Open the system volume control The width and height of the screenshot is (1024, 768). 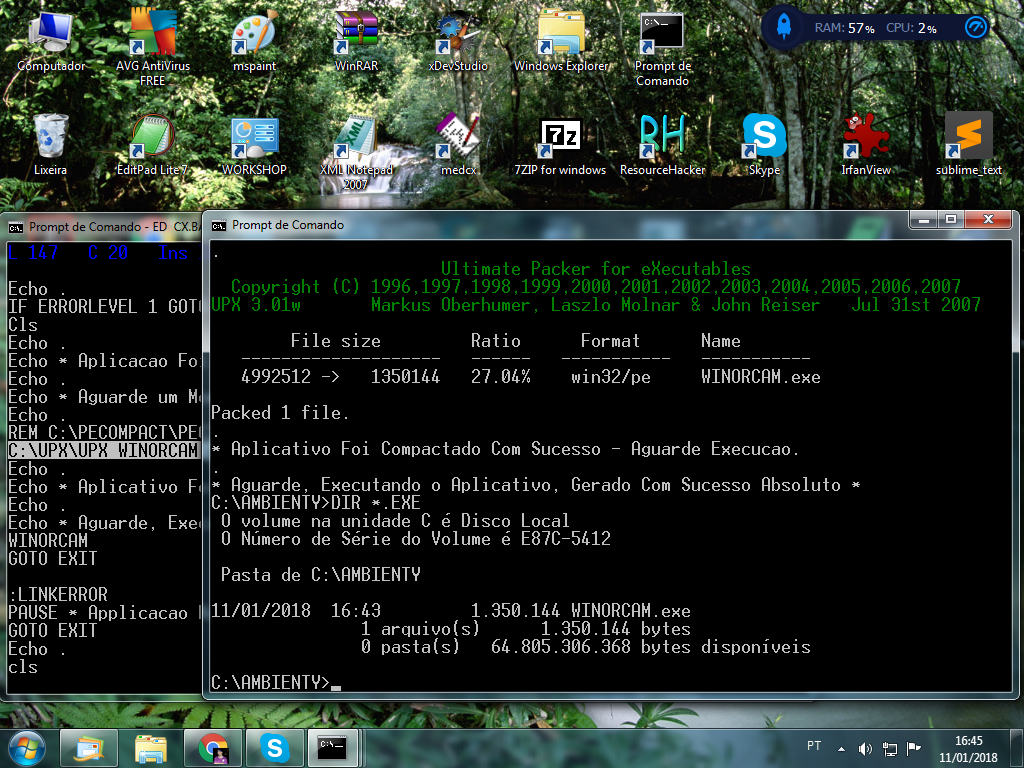click(865, 748)
